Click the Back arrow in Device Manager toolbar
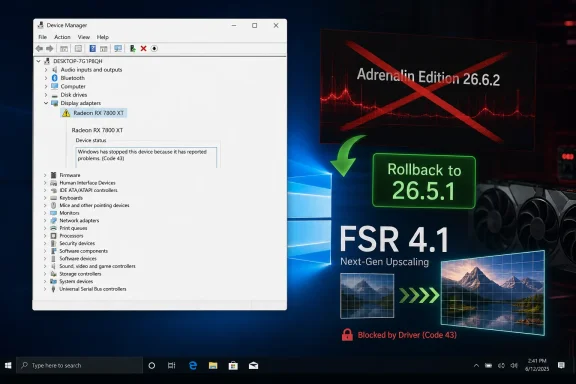This screenshot has width=576, height=384. point(39,49)
